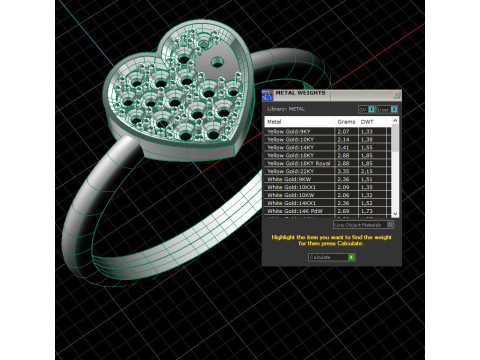Viewport: 480px width, 360px height.
Task: Select the White Gold:9KW row
Action: [x=328, y=179]
